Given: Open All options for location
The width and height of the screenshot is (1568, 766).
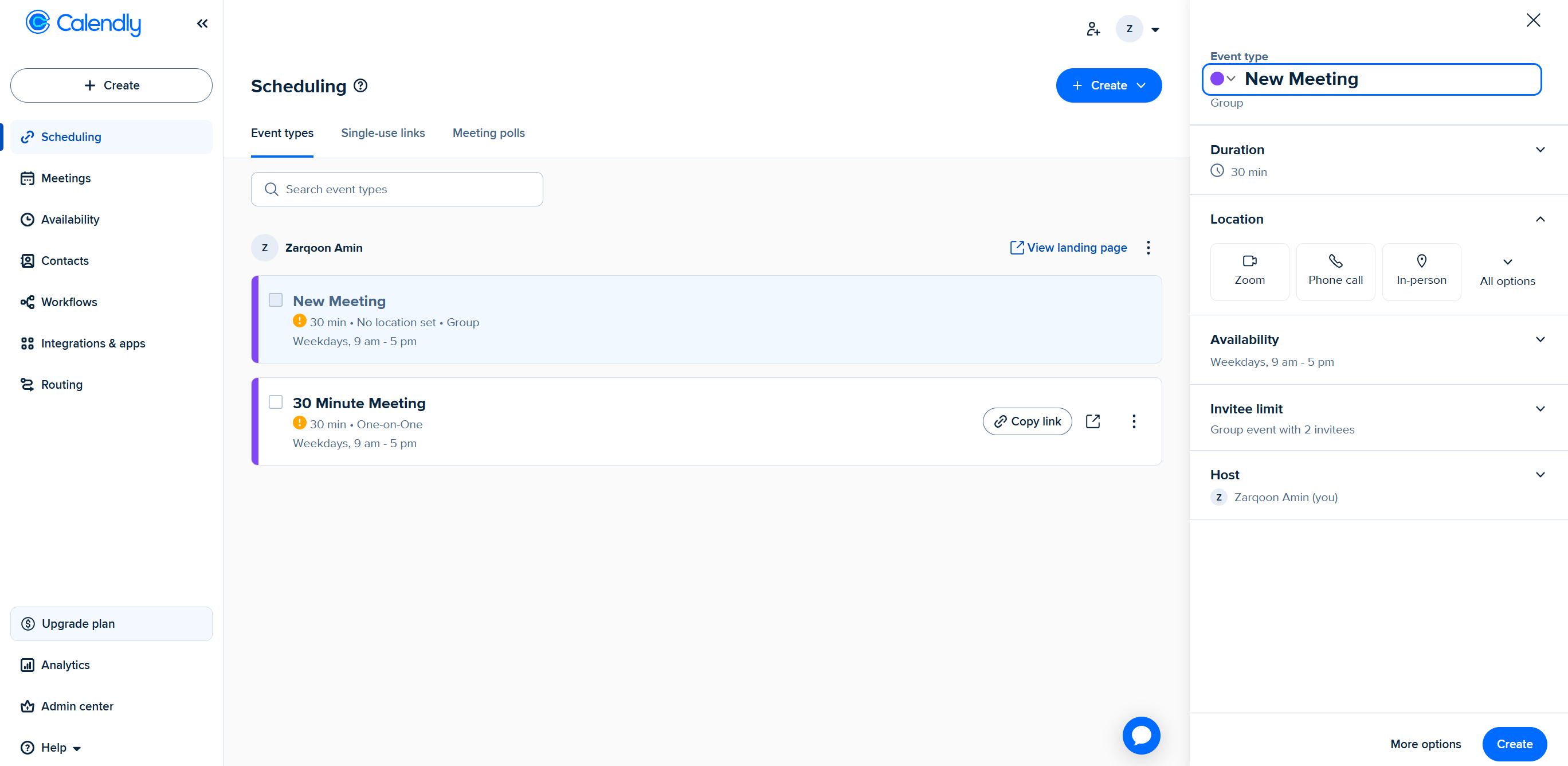Looking at the screenshot, I should pos(1507,272).
